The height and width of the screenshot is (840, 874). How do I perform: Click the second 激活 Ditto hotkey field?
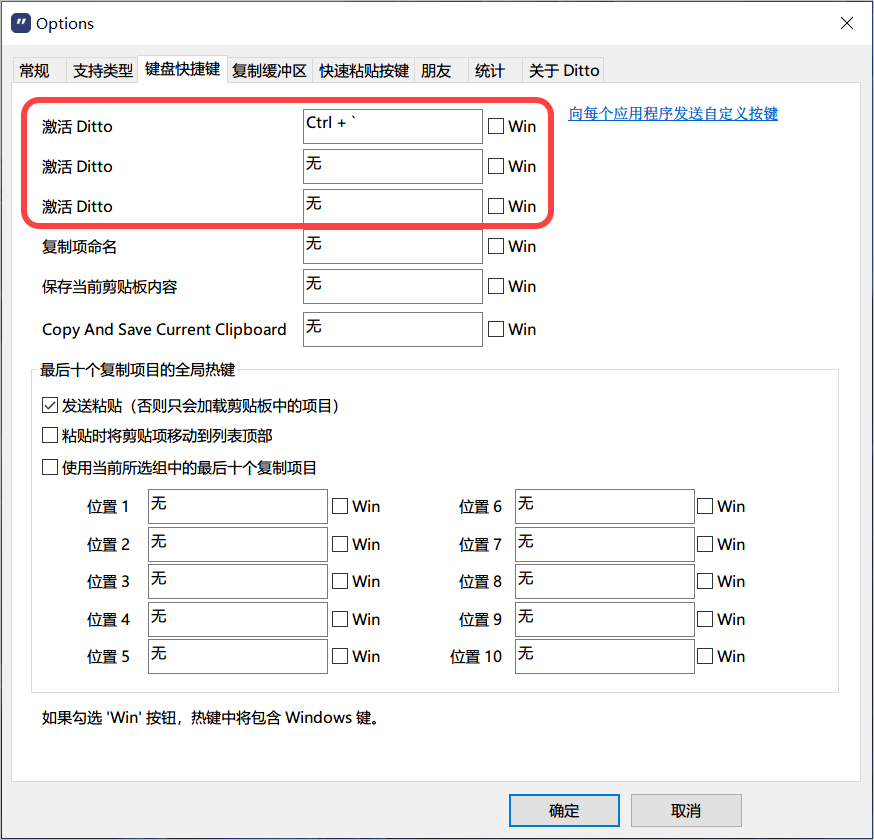(392, 166)
